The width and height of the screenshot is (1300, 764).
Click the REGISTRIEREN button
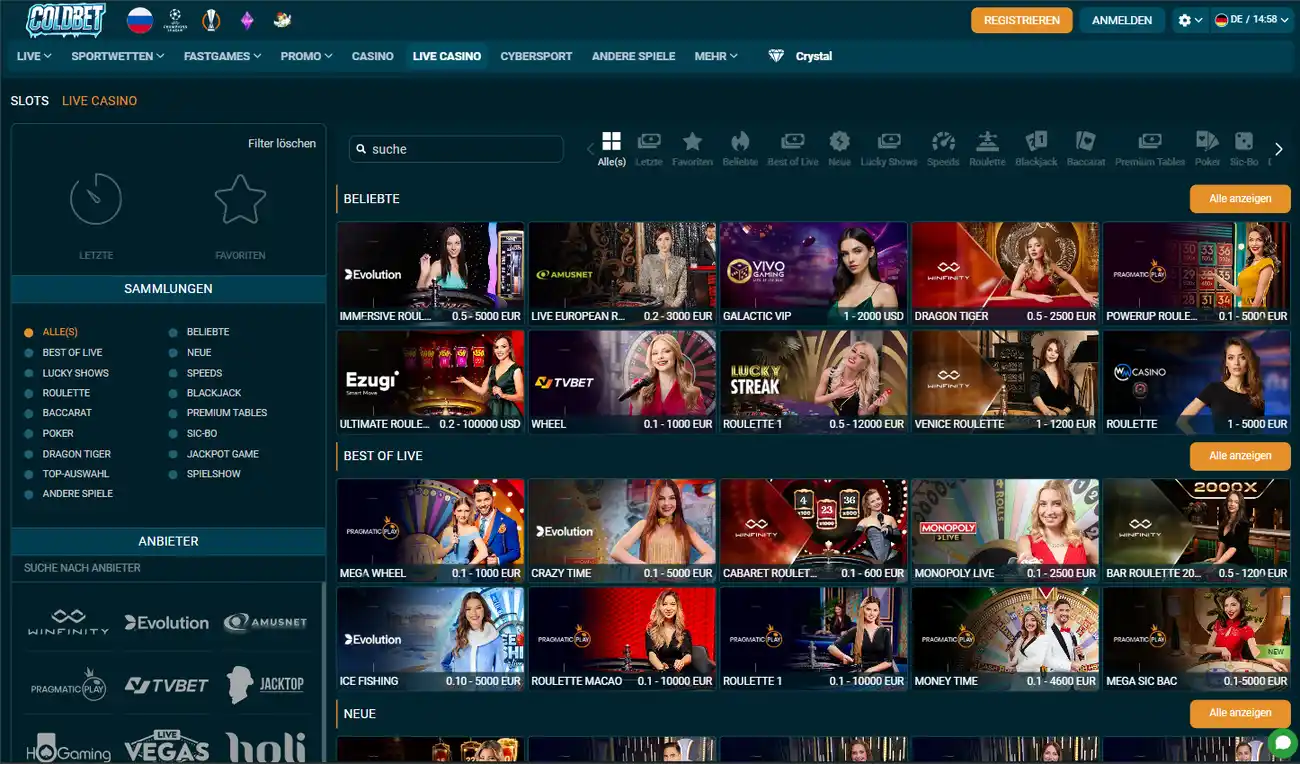point(1021,19)
